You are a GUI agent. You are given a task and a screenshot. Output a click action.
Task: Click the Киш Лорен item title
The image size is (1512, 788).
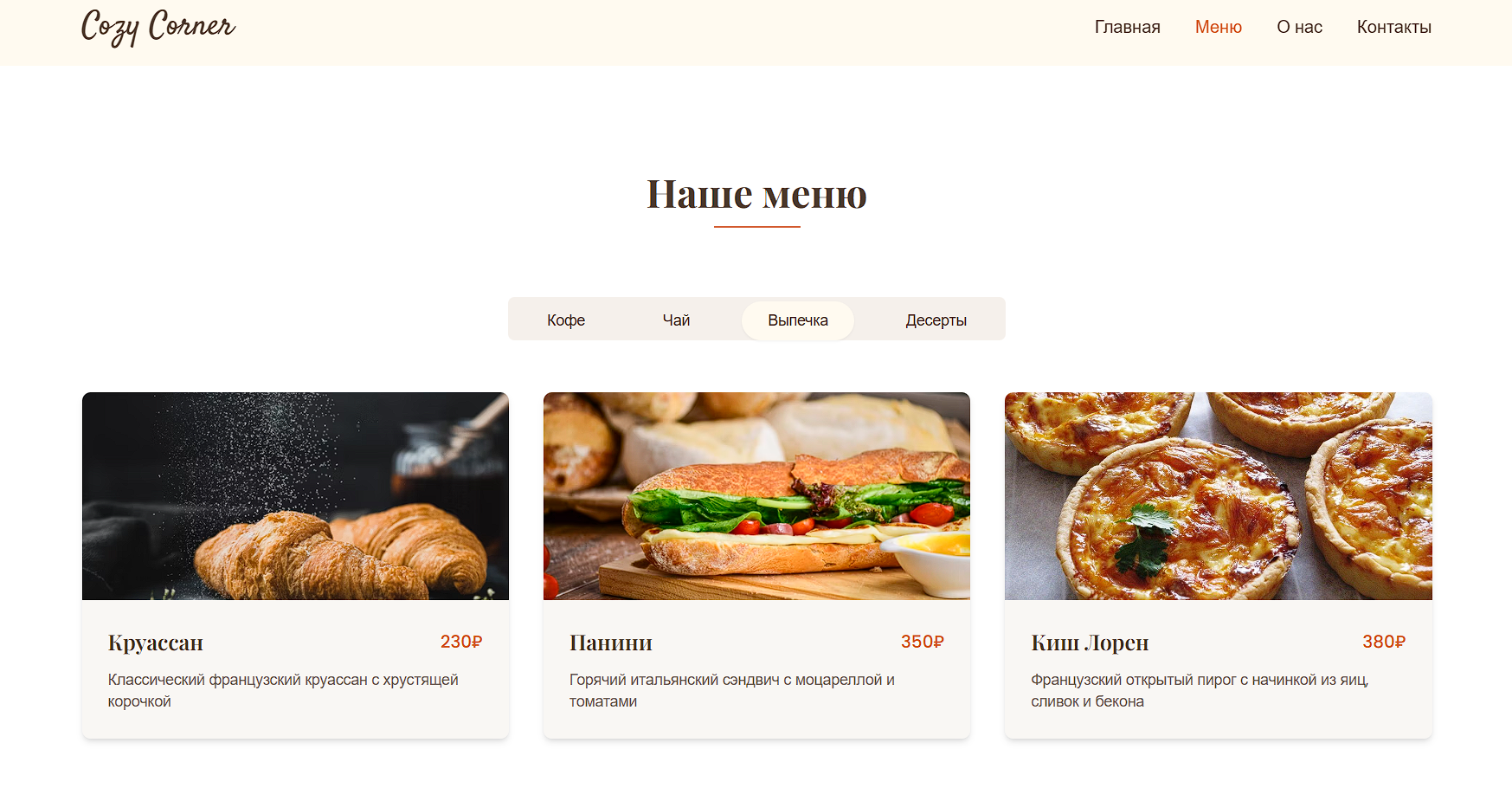[1090, 643]
